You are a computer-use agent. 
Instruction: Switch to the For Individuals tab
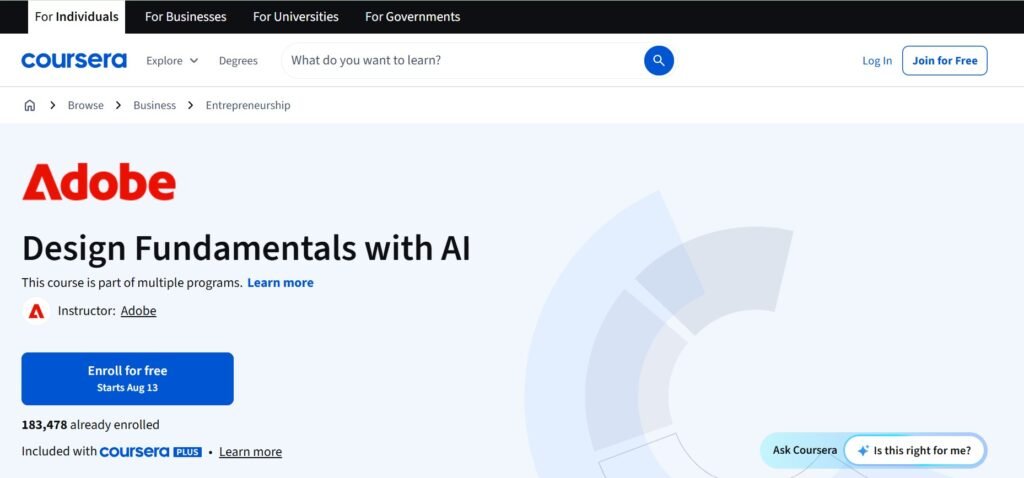(x=76, y=17)
